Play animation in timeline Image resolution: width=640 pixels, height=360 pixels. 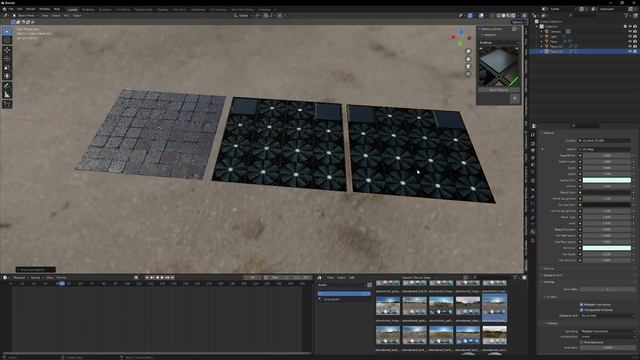(162, 278)
